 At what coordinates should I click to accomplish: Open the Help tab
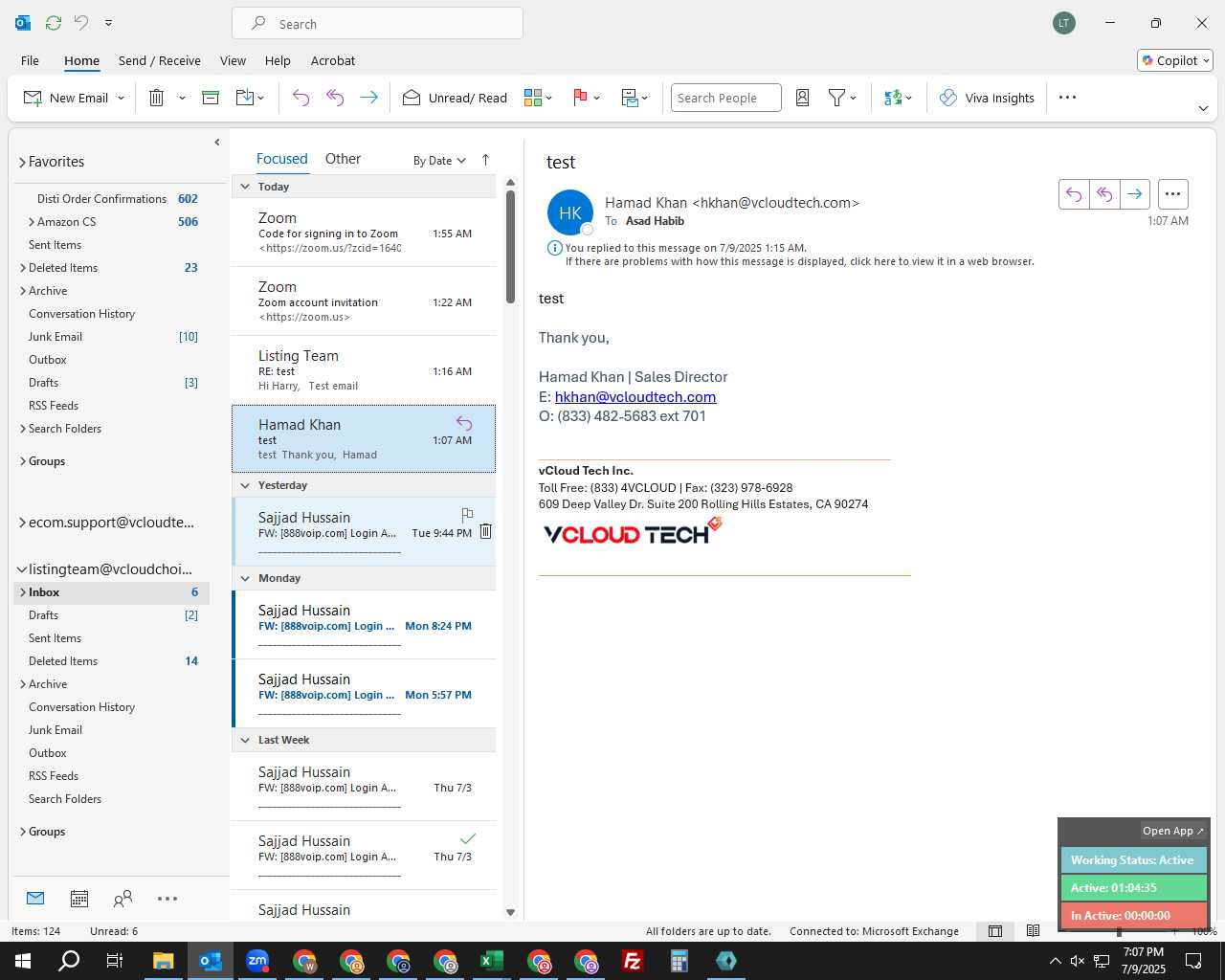(278, 60)
